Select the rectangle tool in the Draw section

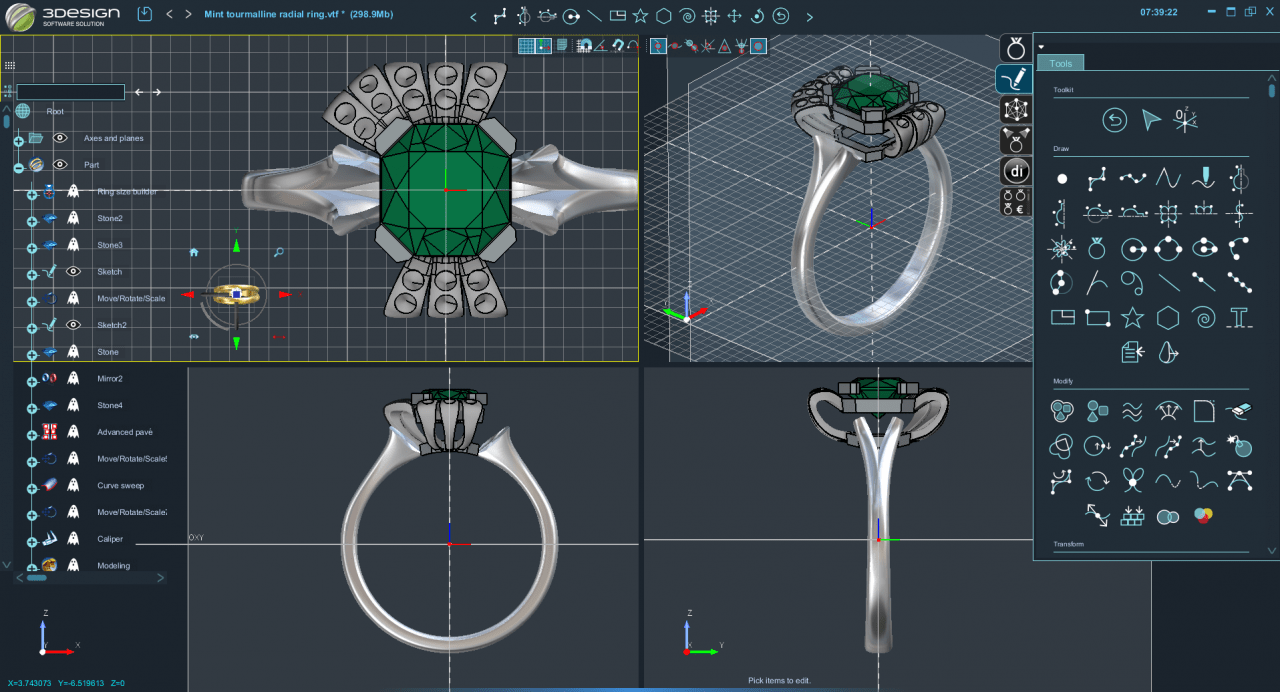(1097, 317)
